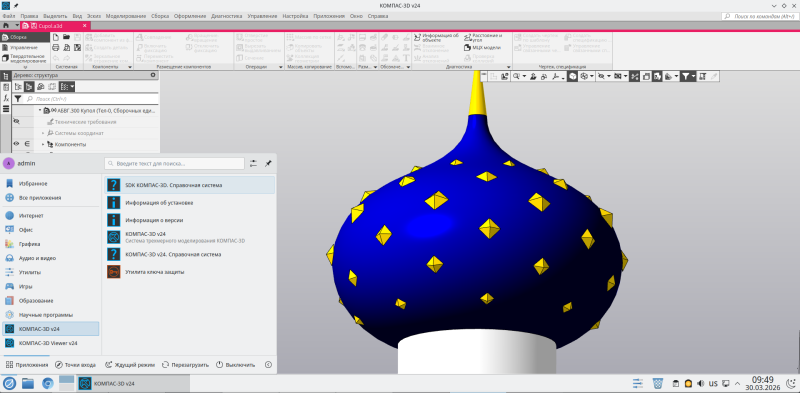
Task: Click the rotate view icon in view toolbar
Action: [543, 76]
